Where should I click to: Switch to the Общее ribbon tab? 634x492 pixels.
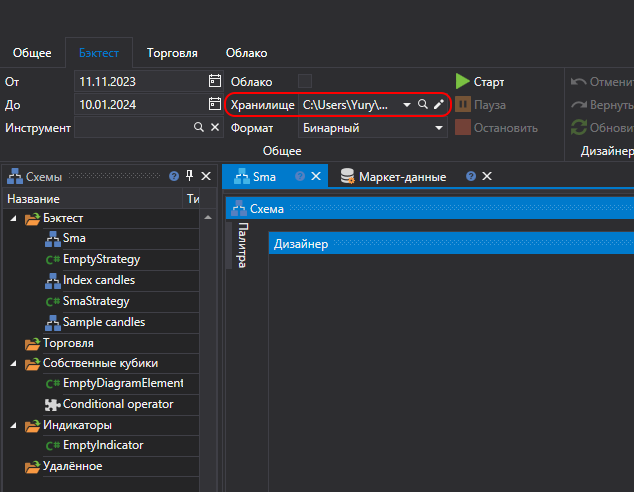point(32,53)
